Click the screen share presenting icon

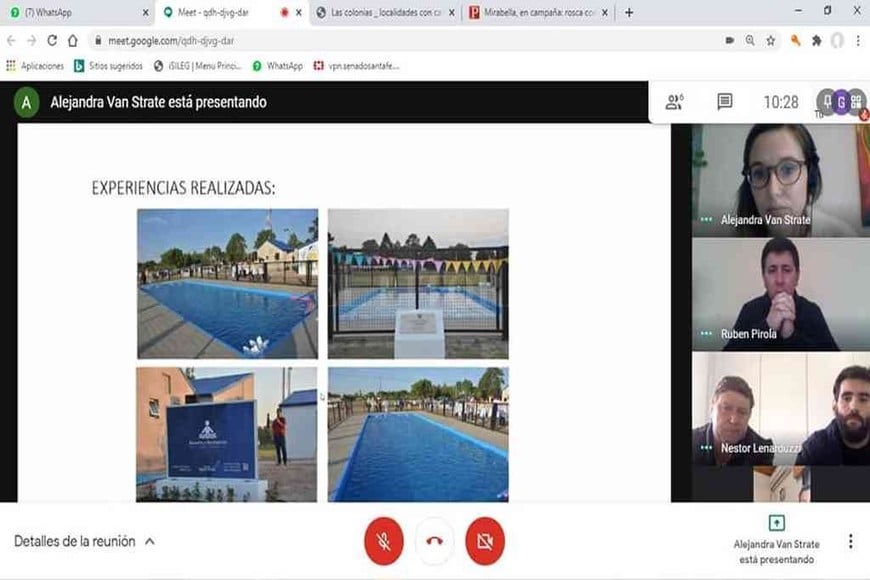click(776, 523)
